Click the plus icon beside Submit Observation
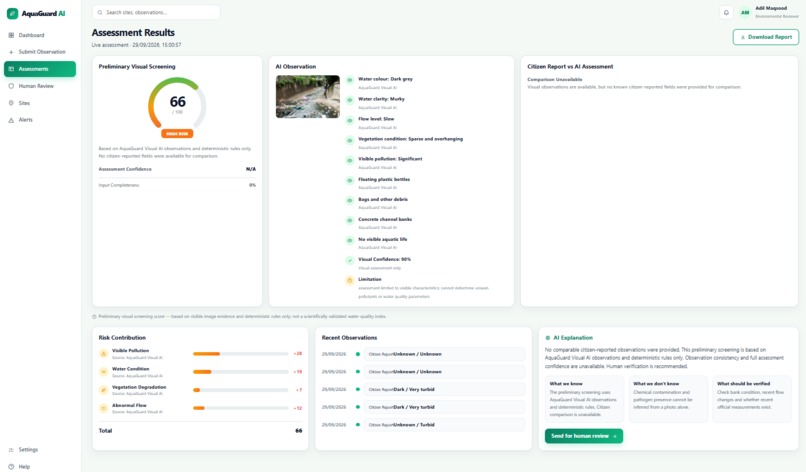The width and height of the screenshot is (806, 472). tap(11, 52)
